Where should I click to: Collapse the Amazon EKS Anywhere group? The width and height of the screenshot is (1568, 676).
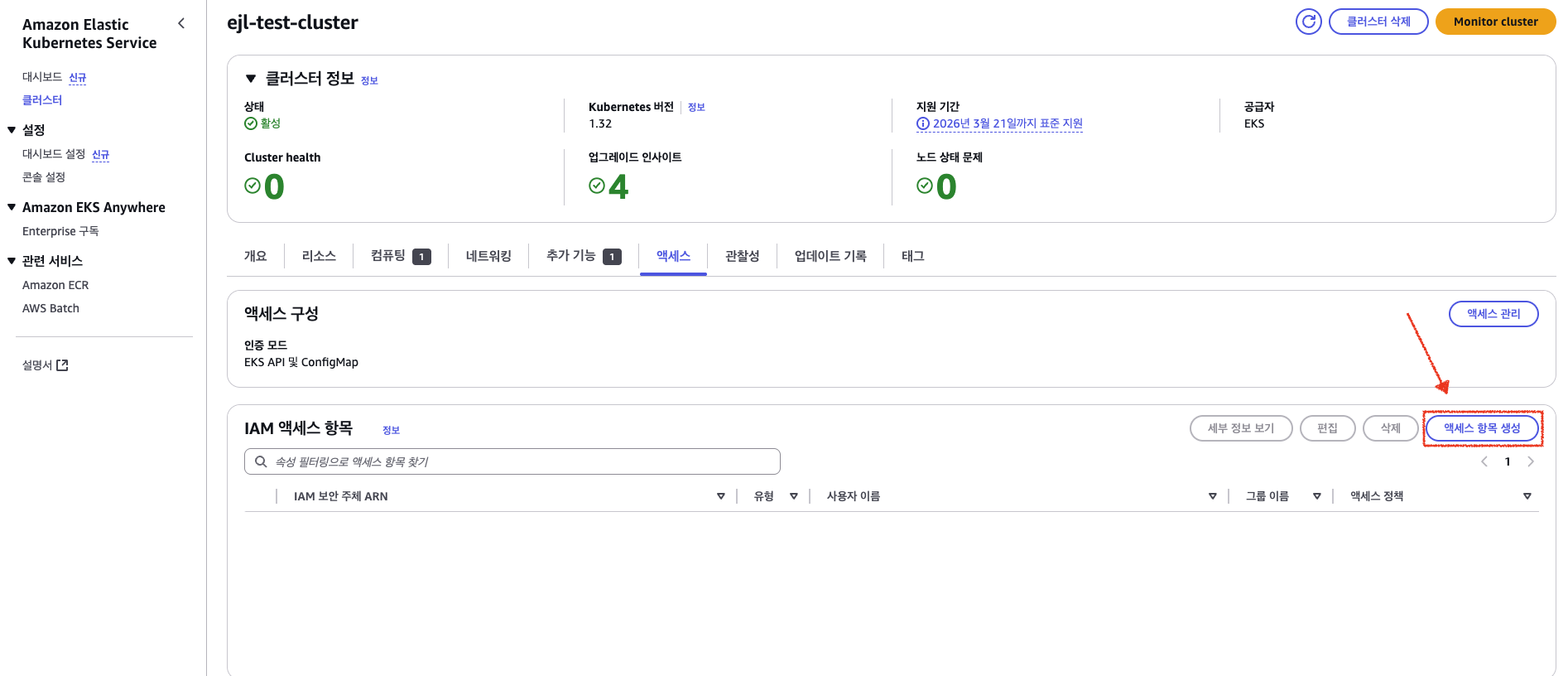(x=12, y=207)
